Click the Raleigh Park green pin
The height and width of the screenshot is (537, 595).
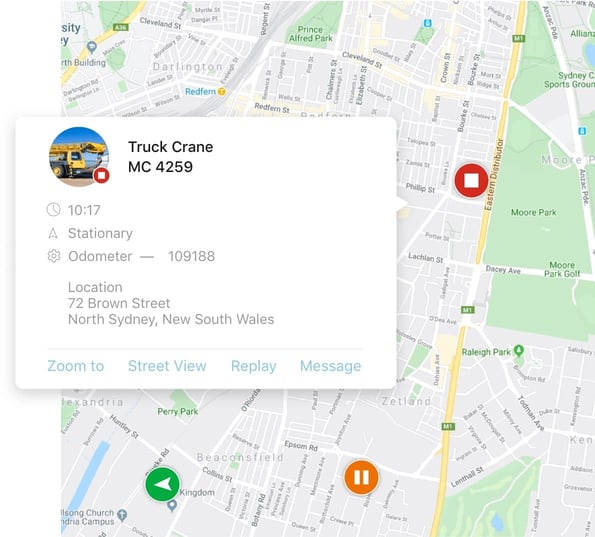[519, 350]
